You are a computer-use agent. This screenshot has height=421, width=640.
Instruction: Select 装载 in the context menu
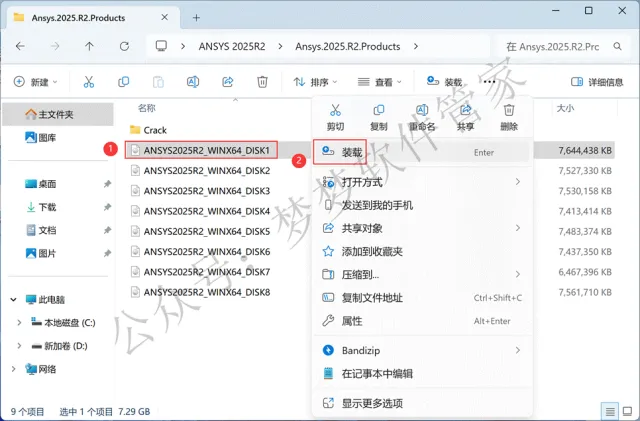pyautogui.click(x=422, y=152)
